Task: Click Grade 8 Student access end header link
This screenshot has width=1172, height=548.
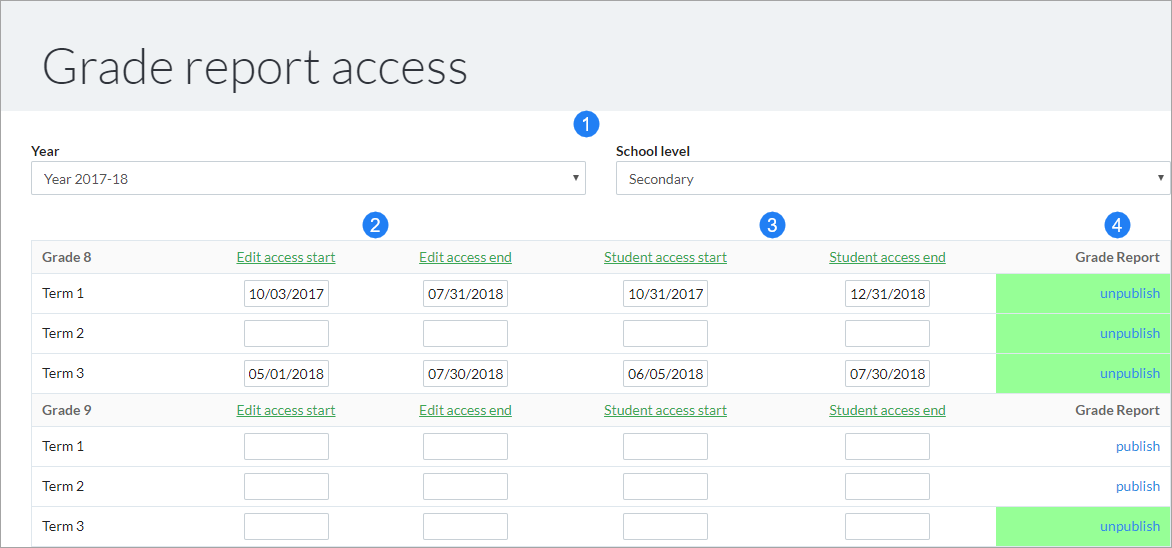Action: 887,257
